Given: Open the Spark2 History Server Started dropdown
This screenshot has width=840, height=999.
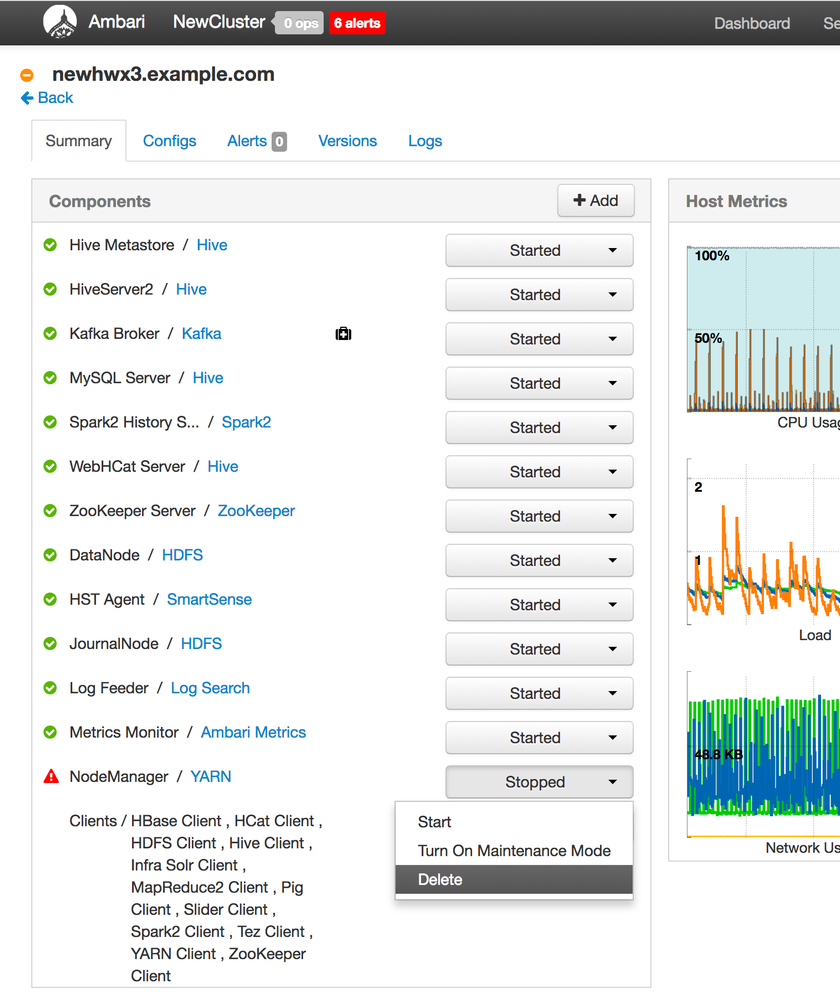Looking at the screenshot, I should [539, 428].
